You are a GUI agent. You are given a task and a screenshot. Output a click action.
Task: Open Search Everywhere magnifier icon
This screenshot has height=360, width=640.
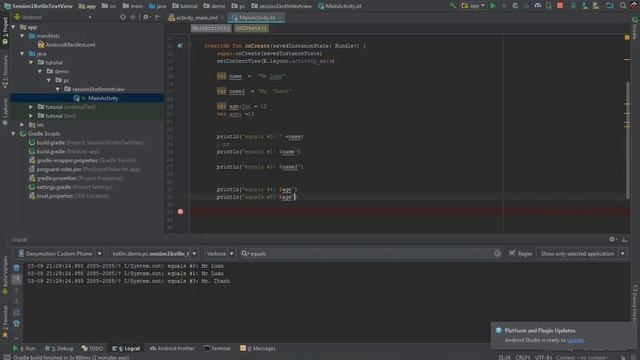pyautogui.click(x=623, y=6)
